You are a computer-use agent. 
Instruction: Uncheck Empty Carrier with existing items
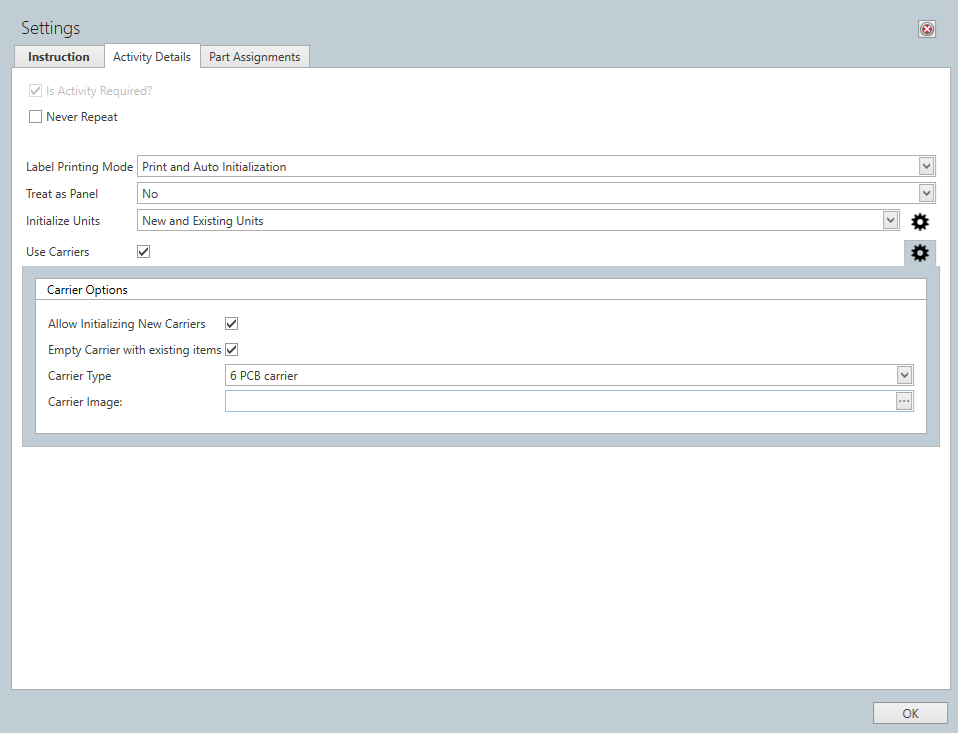click(x=230, y=349)
